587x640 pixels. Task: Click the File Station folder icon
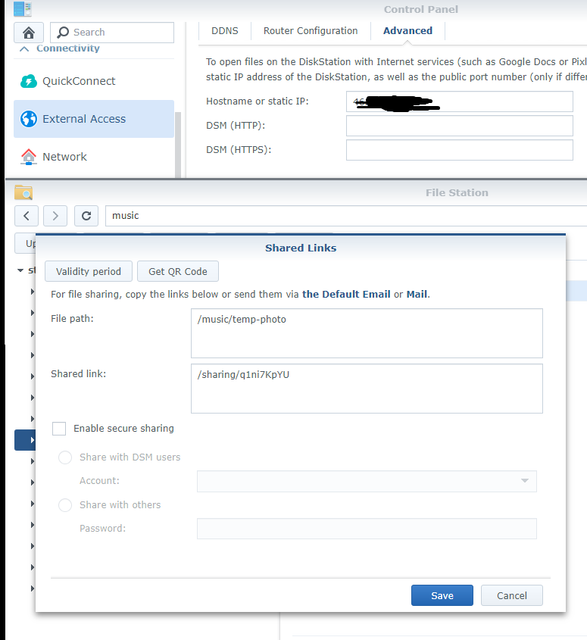23,192
